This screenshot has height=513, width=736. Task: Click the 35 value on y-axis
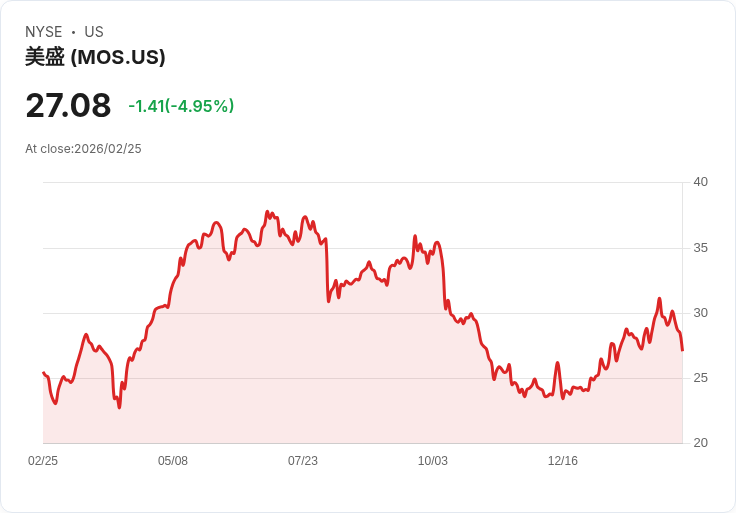(x=700, y=248)
